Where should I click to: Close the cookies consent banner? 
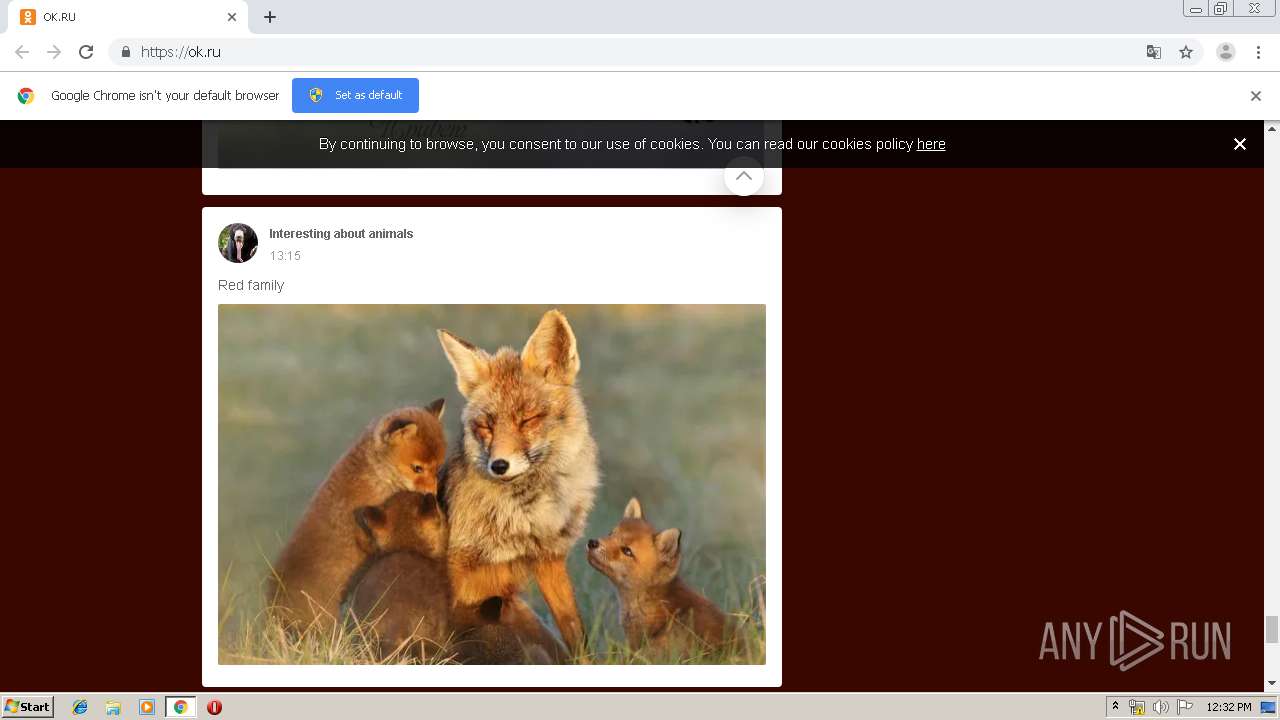tap(1240, 144)
